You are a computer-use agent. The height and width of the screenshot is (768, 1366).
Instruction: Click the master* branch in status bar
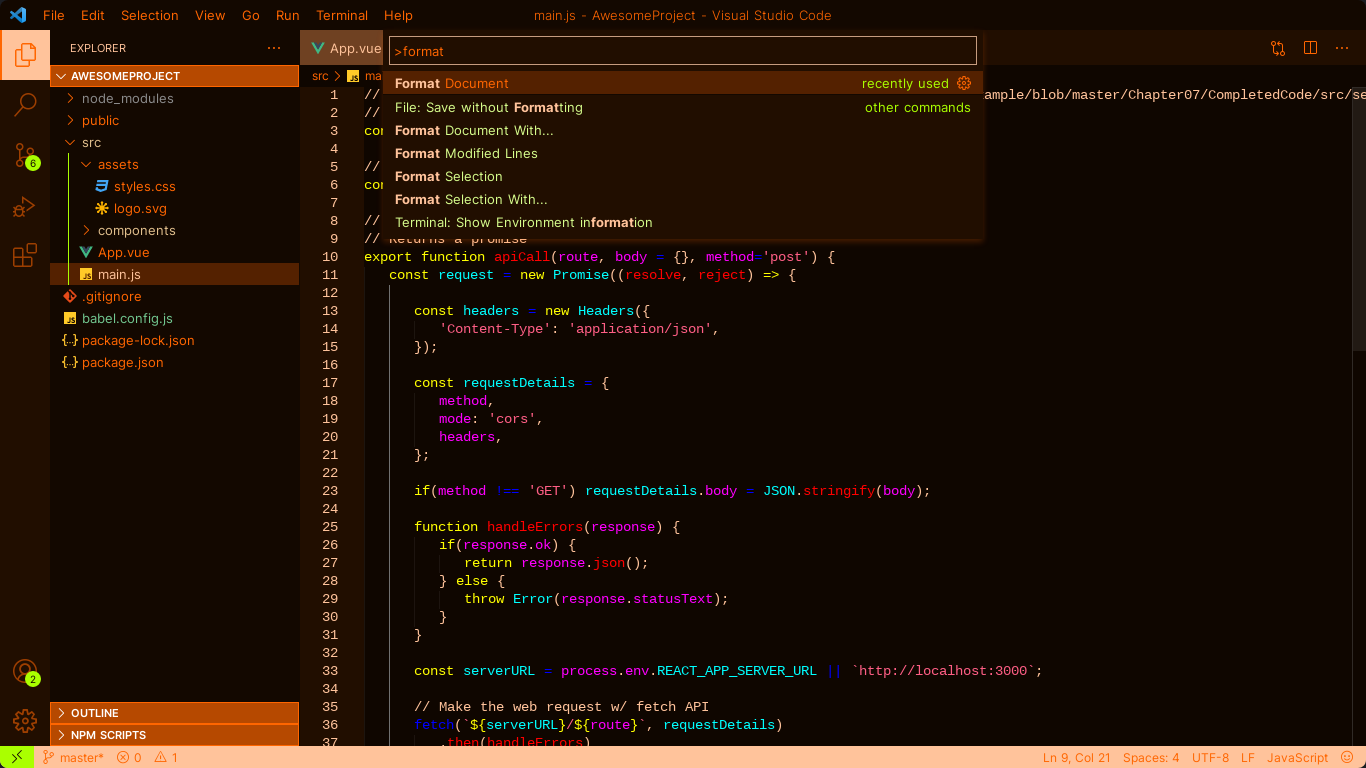point(73,757)
